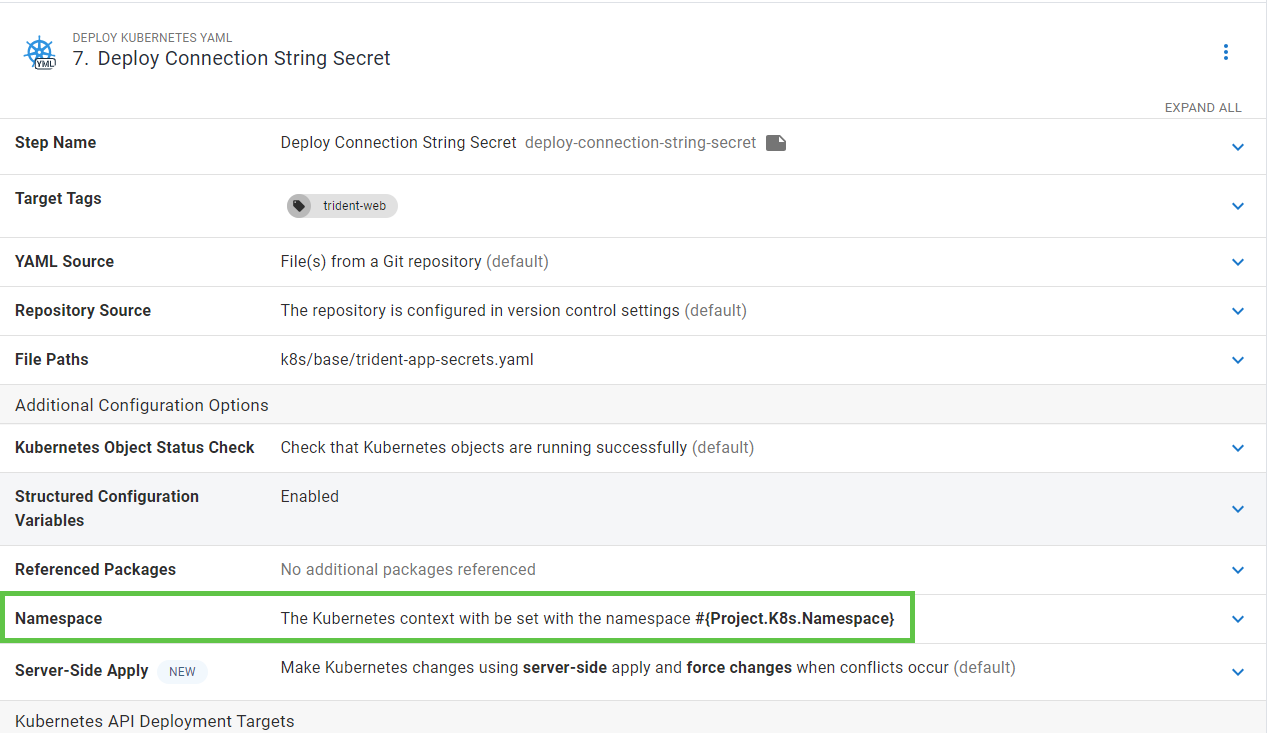Expand the Target Tags section
This screenshot has height=733, width=1273.
coord(1238,206)
